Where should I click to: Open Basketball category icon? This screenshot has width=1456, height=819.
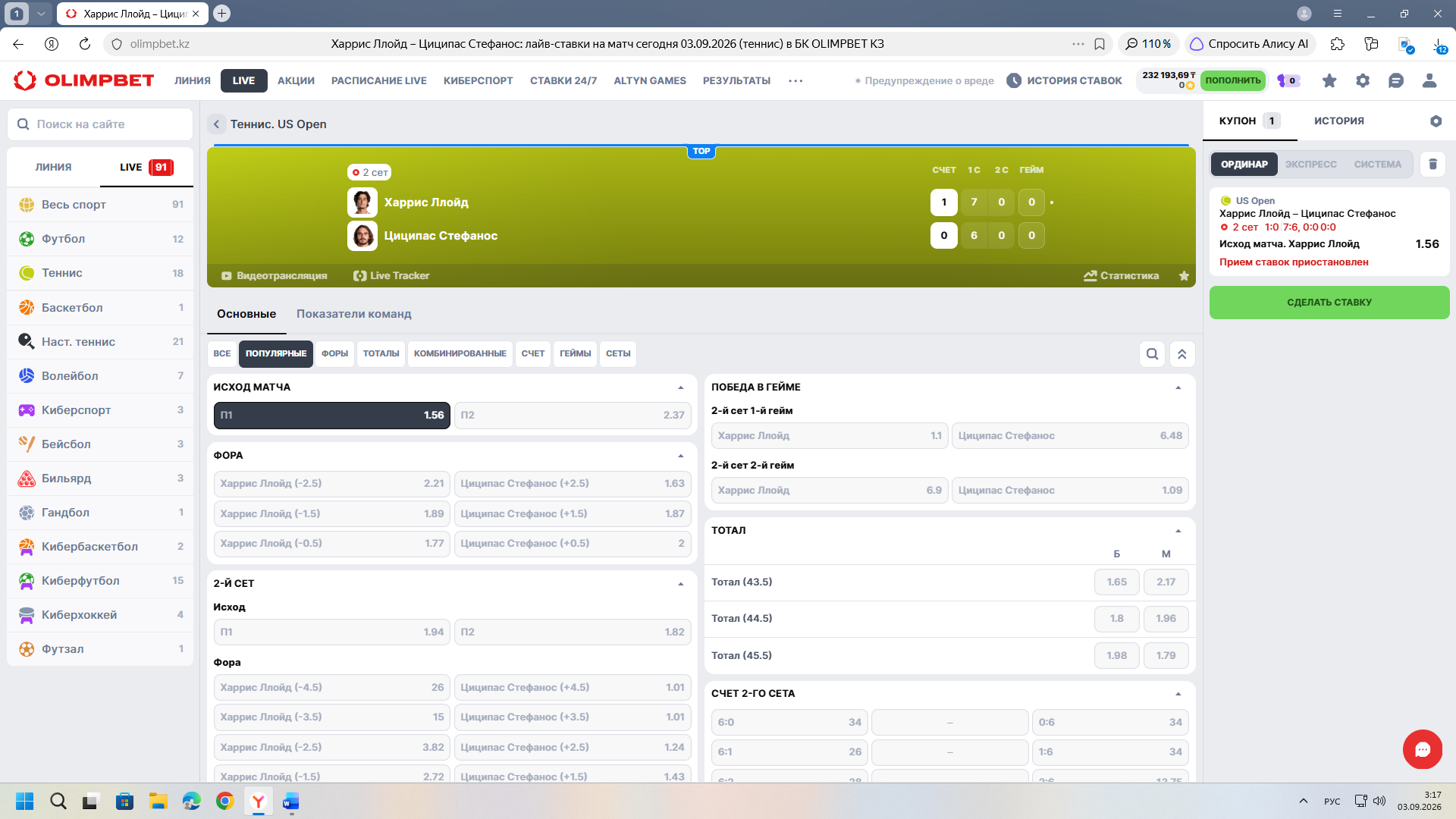(x=27, y=307)
